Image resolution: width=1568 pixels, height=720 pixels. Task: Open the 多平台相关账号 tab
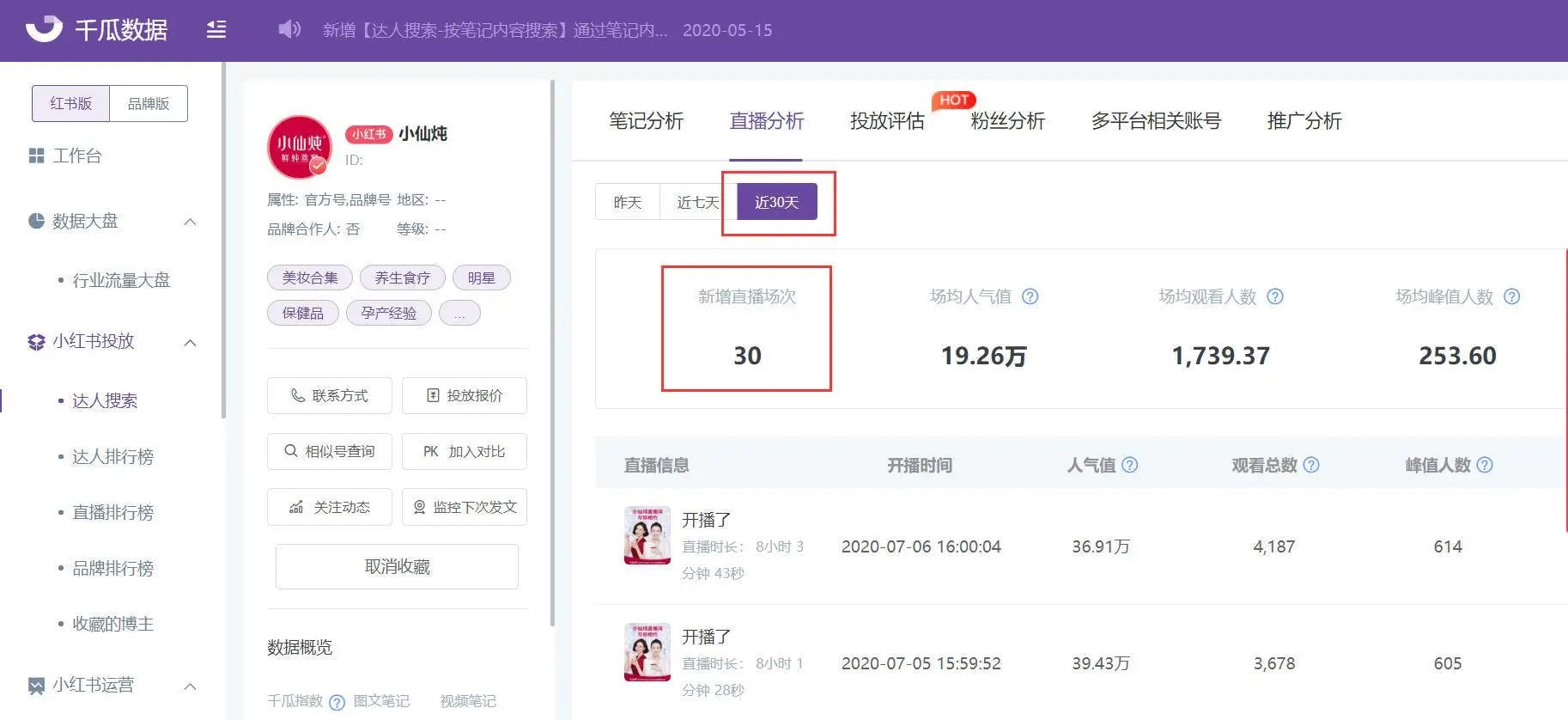coord(1156,121)
